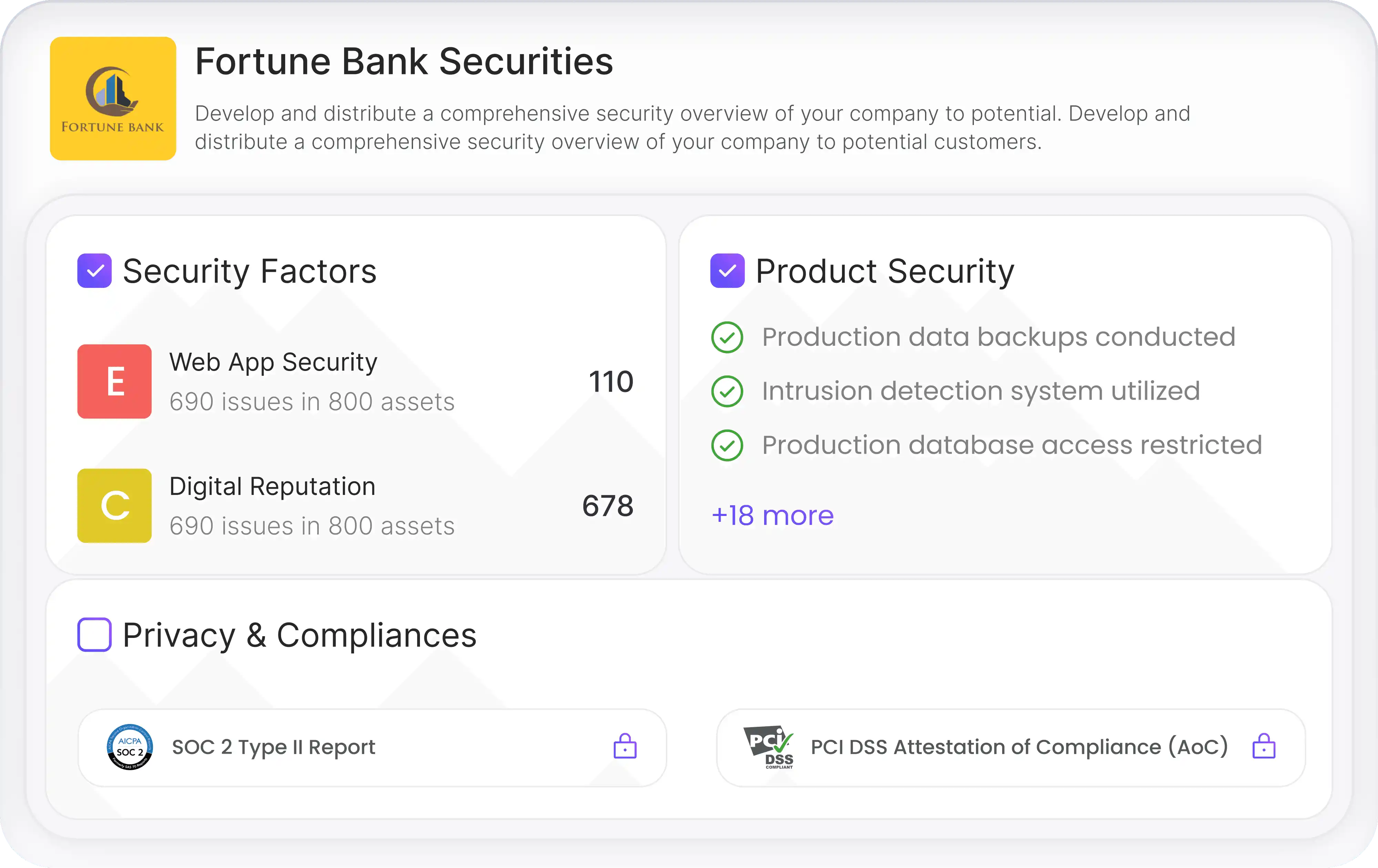Click the green check icon beside 'Intrusion detection system utilized'
This screenshot has width=1378, height=868.
pyautogui.click(x=727, y=391)
